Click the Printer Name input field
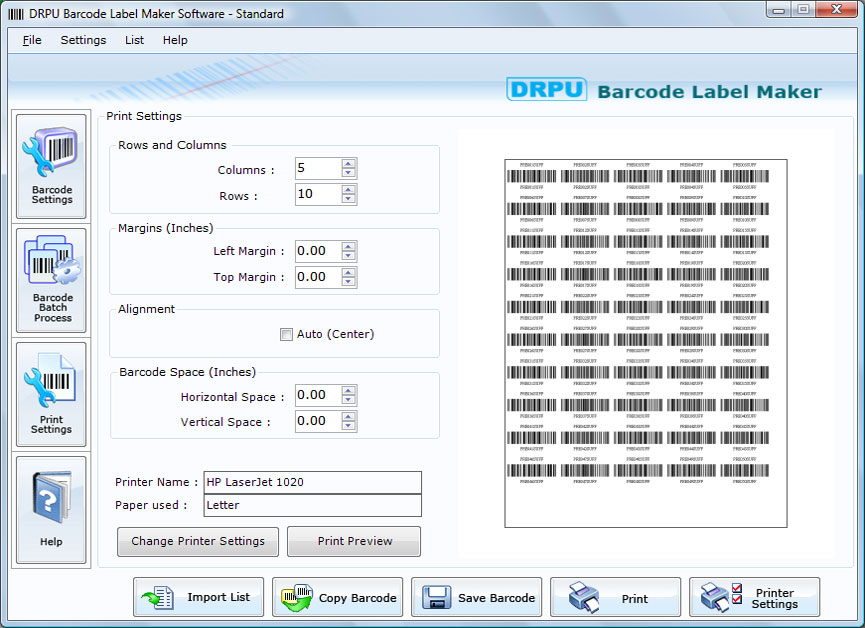Viewport: 865px width, 628px height. 312,482
